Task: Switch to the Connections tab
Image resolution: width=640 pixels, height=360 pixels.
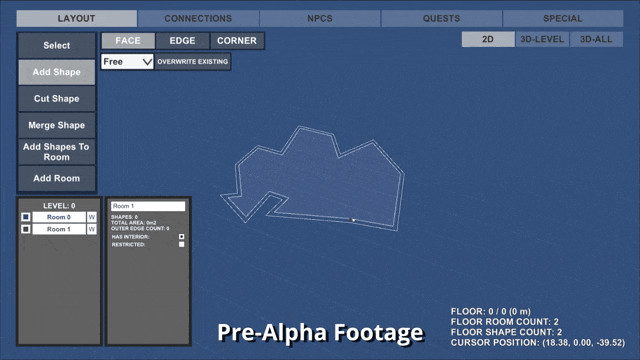Action: click(x=198, y=18)
